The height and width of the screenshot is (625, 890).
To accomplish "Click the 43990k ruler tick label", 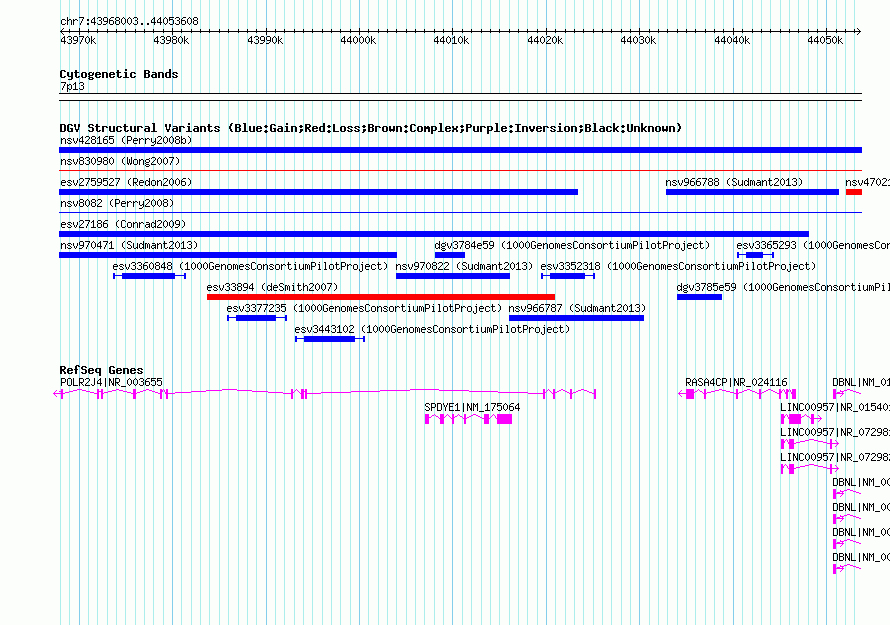I will point(265,41).
